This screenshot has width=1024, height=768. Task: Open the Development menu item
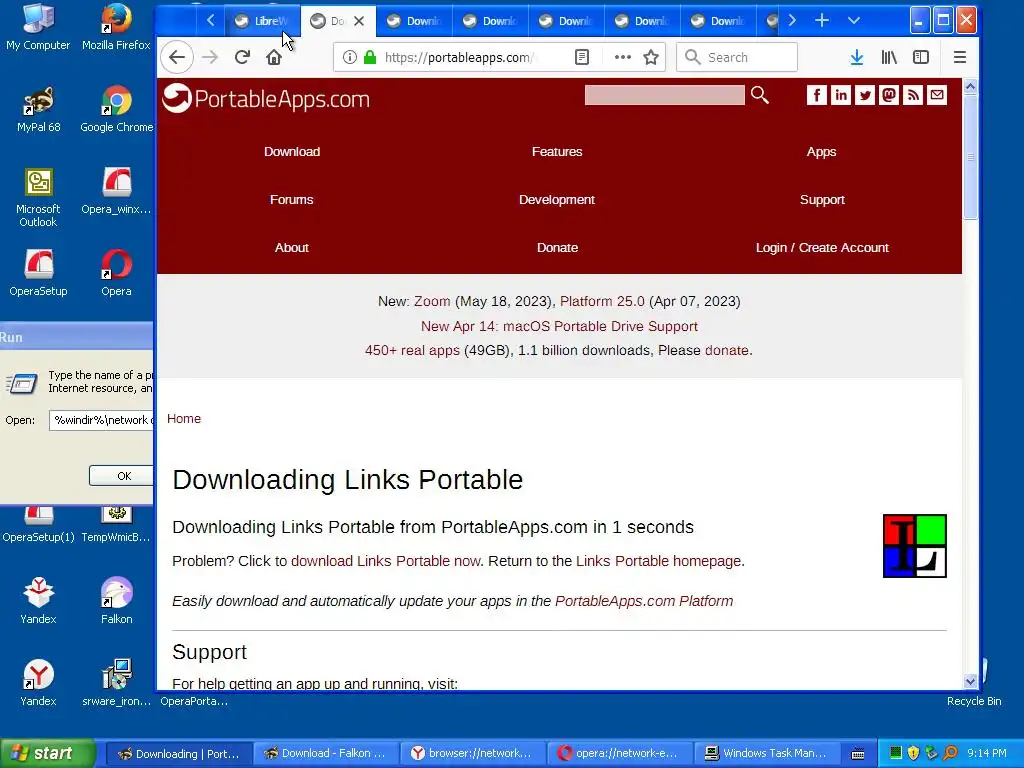pyautogui.click(x=557, y=200)
